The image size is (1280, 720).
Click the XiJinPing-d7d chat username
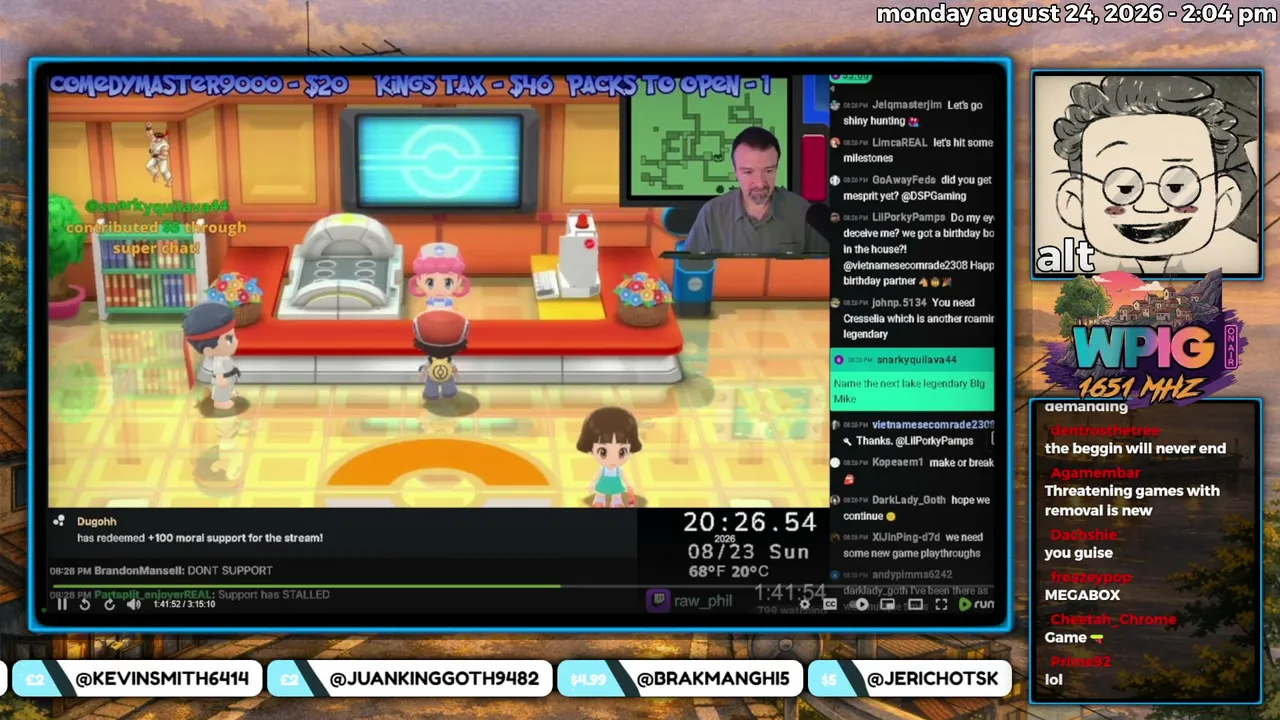(905, 537)
